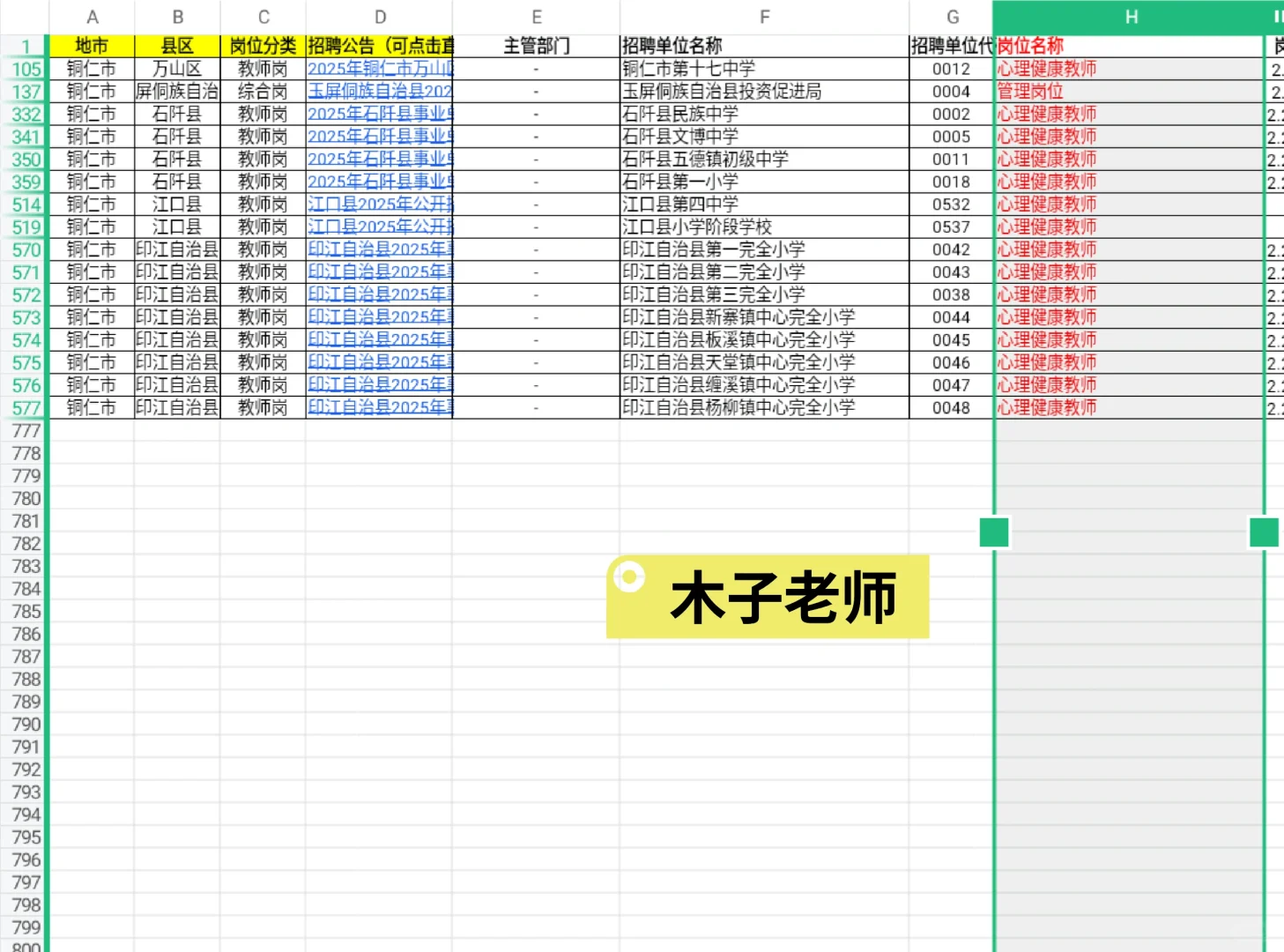
Task: Select the 综合岗 category cell
Action: tap(263, 92)
